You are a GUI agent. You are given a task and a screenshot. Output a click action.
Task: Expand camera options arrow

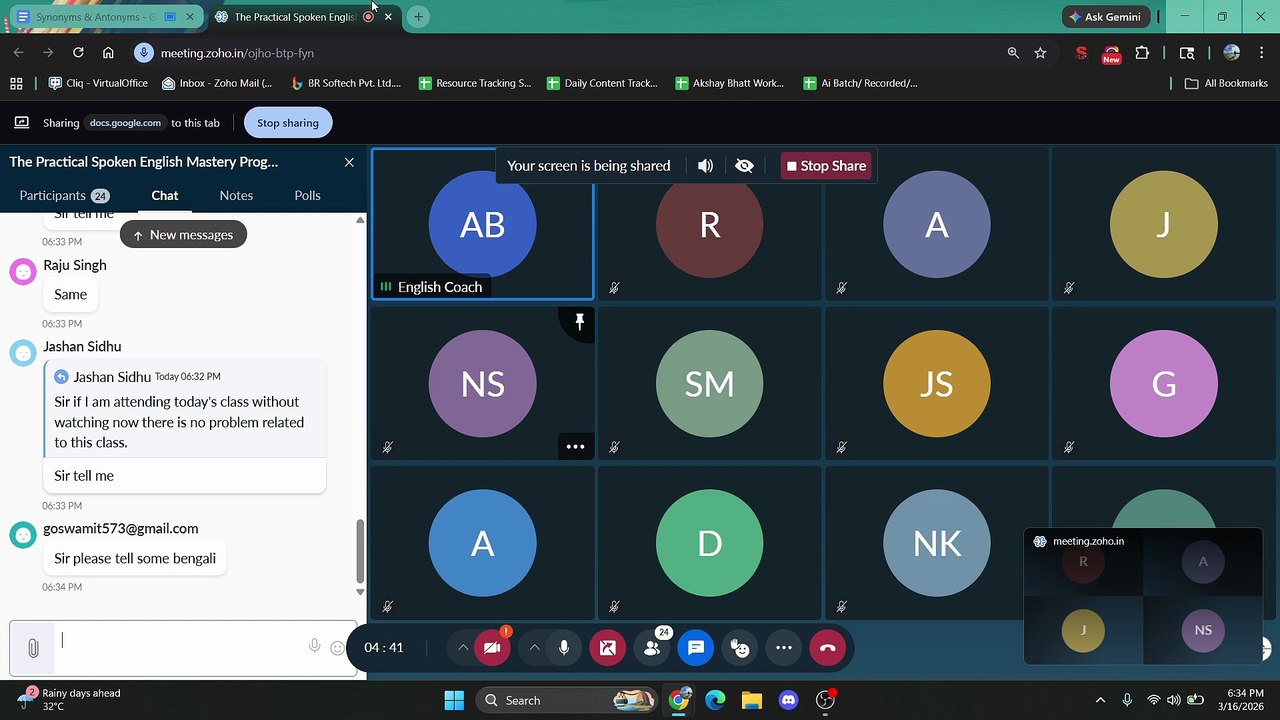(x=462, y=648)
